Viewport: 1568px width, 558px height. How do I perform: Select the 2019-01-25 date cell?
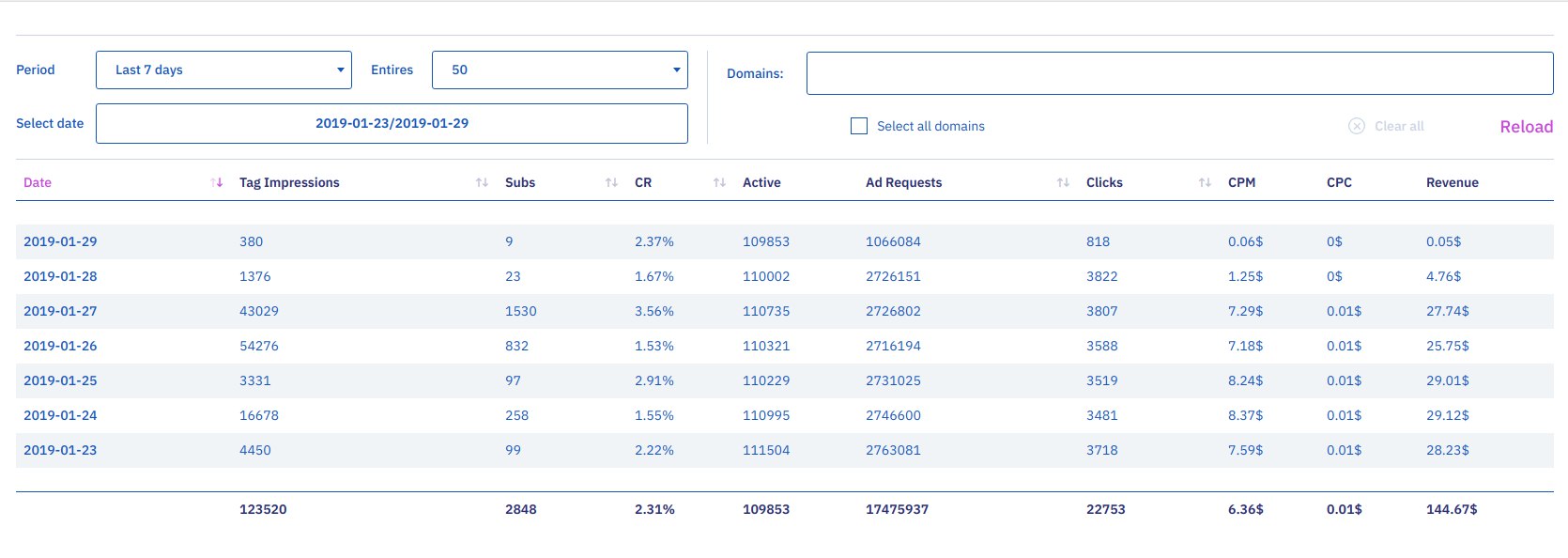point(60,380)
